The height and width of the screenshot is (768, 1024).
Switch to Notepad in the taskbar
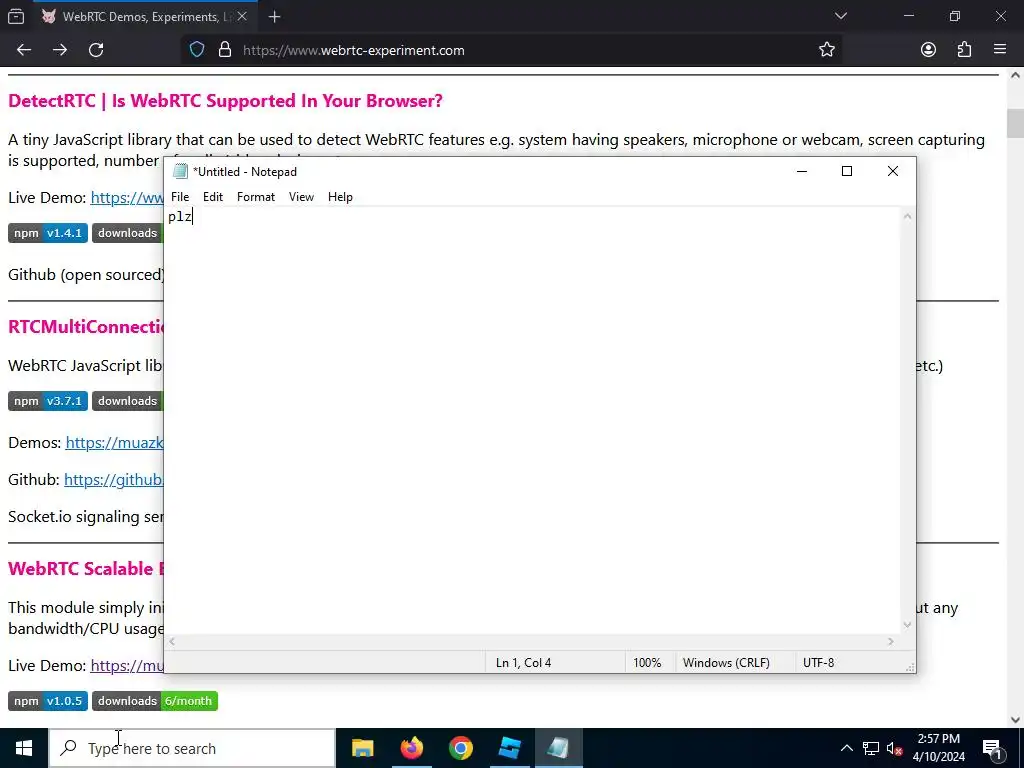coord(558,748)
